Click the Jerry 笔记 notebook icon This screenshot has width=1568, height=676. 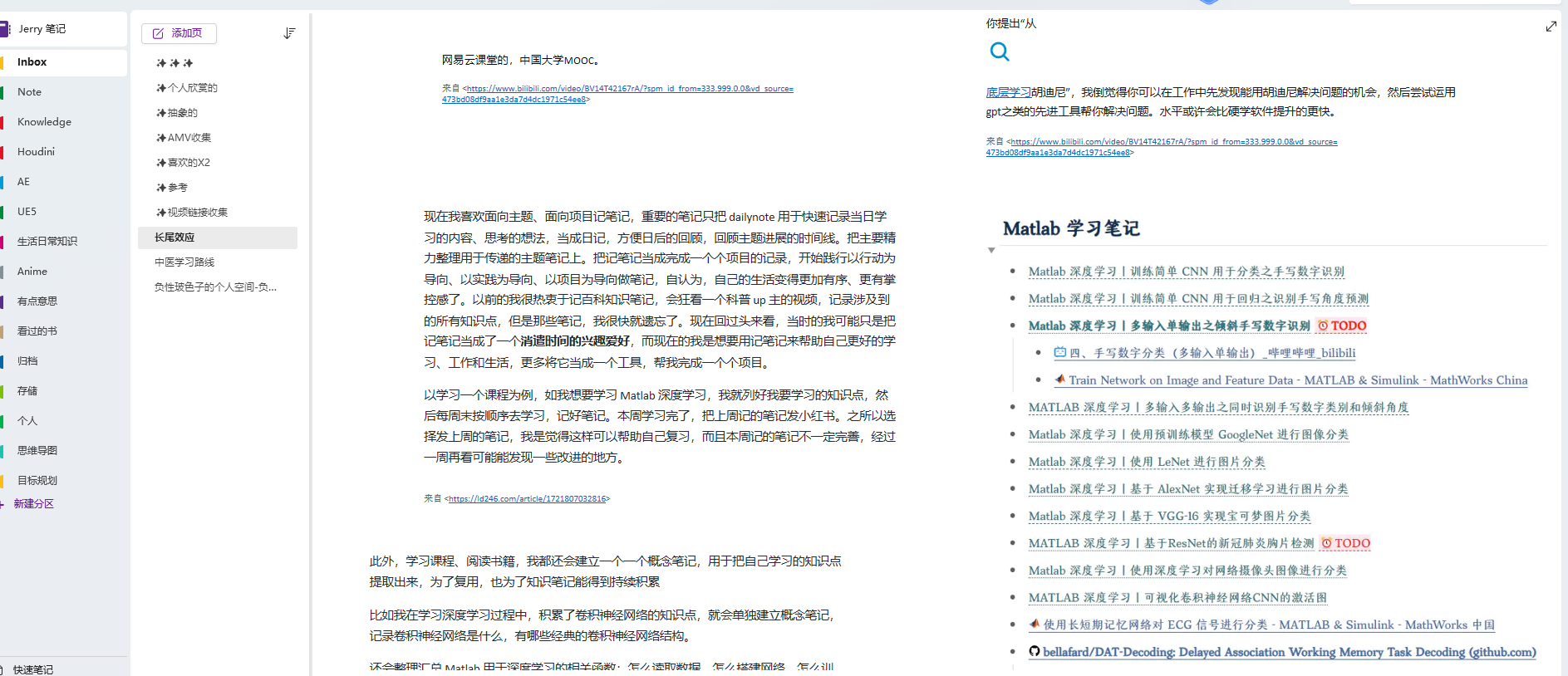coord(5,29)
